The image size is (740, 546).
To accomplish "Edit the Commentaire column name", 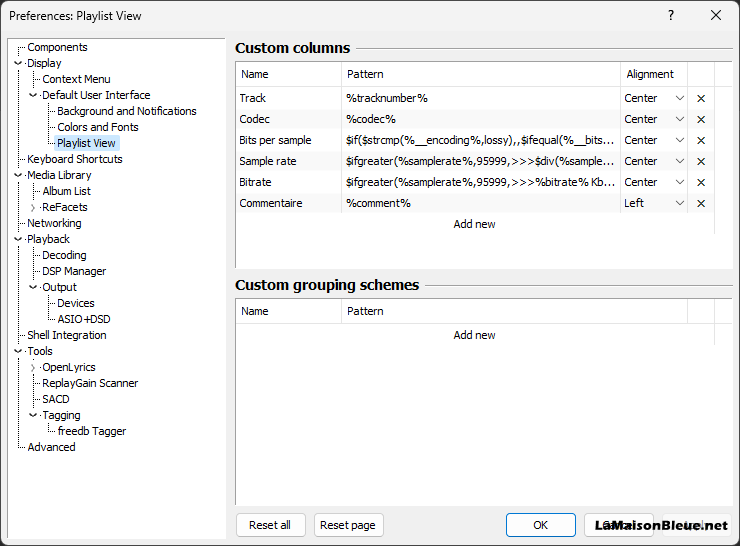I will [288, 203].
